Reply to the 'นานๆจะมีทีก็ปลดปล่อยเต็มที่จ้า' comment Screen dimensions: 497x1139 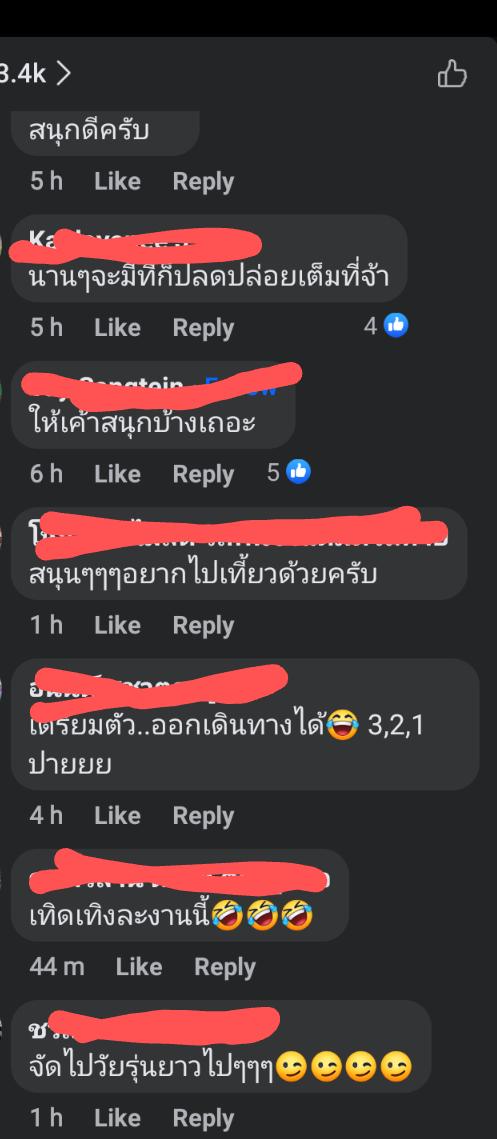coord(203,328)
